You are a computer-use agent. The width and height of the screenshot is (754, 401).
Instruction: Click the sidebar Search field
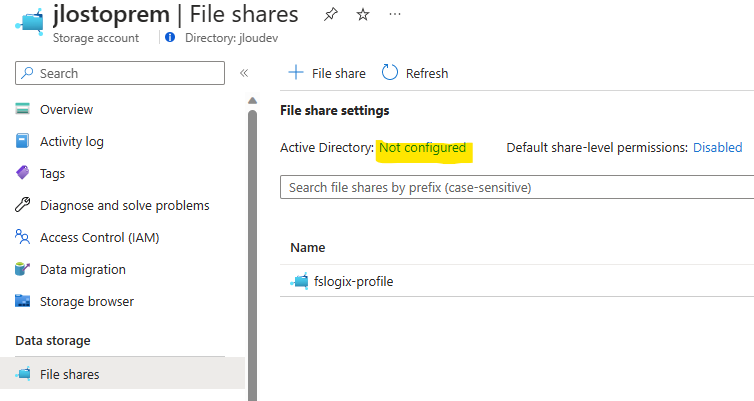(x=120, y=73)
